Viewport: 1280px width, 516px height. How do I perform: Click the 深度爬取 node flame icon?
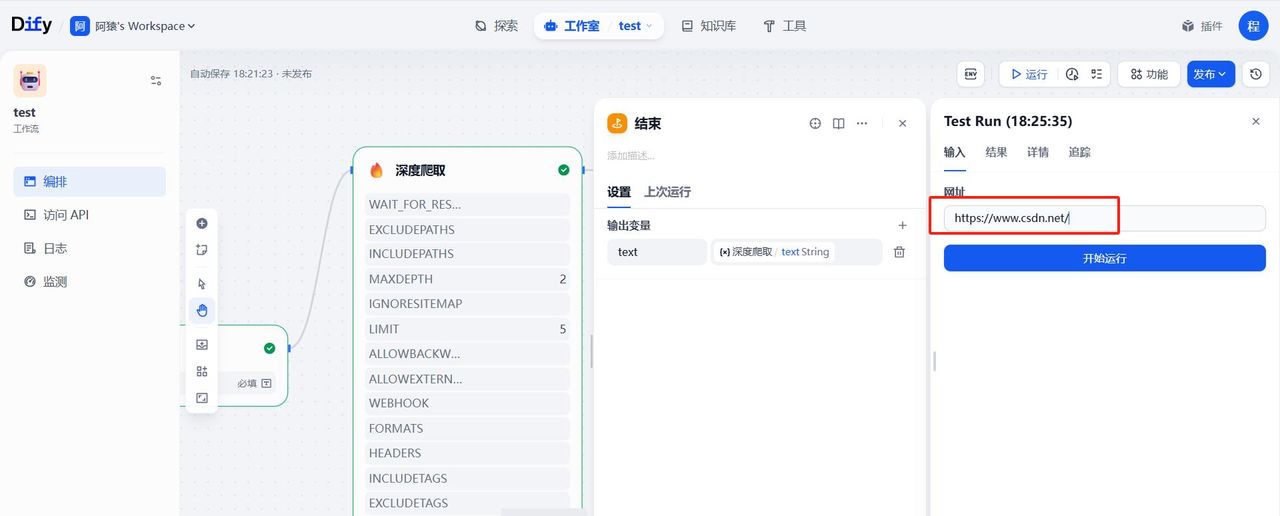[377, 170]
